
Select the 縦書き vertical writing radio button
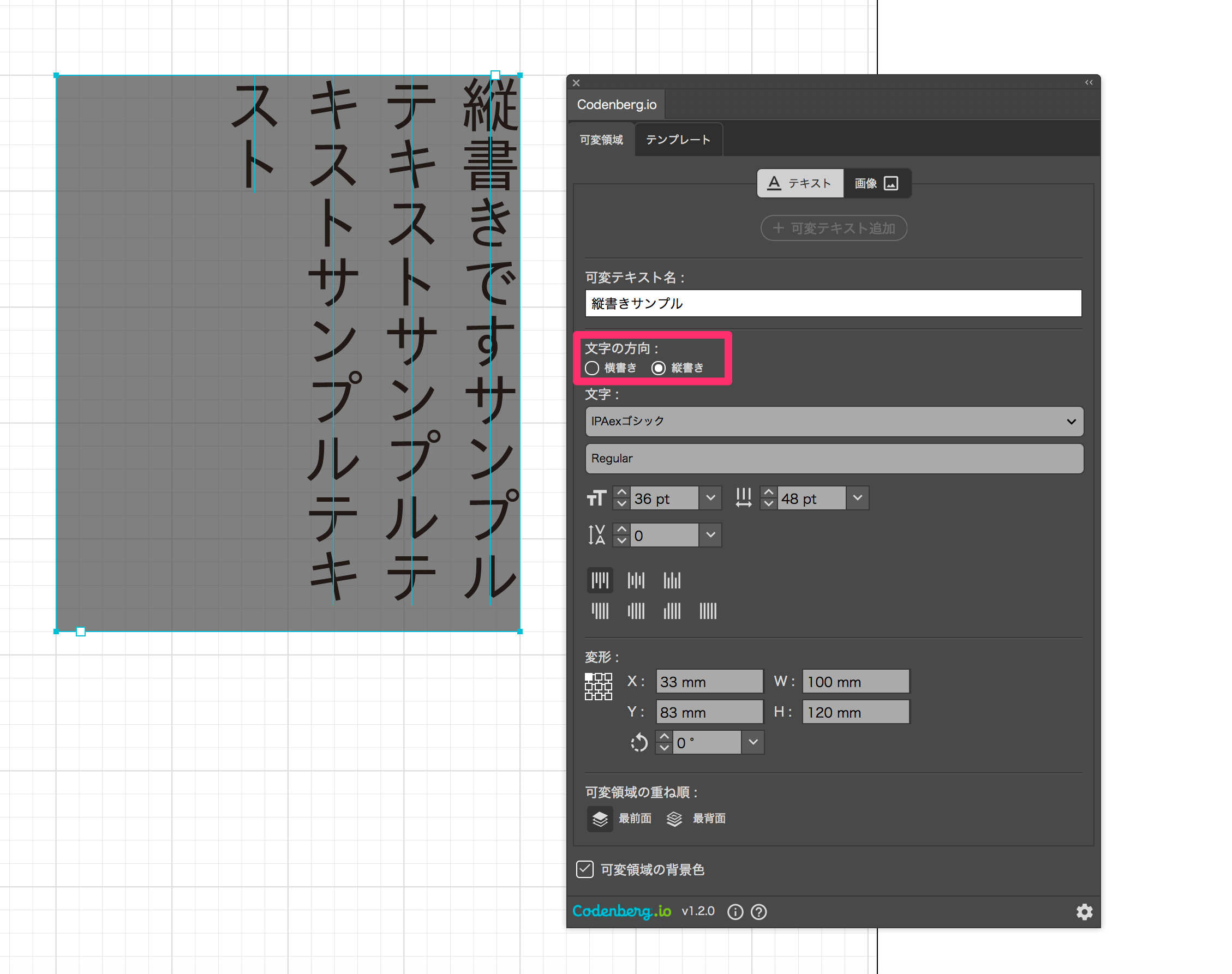pyautogui.click(x=658, y=368)
